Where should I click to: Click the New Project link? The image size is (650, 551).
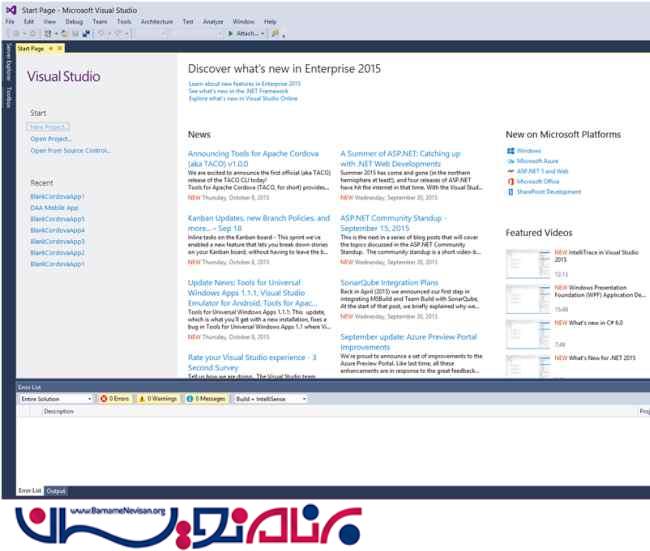coord(48,127)
